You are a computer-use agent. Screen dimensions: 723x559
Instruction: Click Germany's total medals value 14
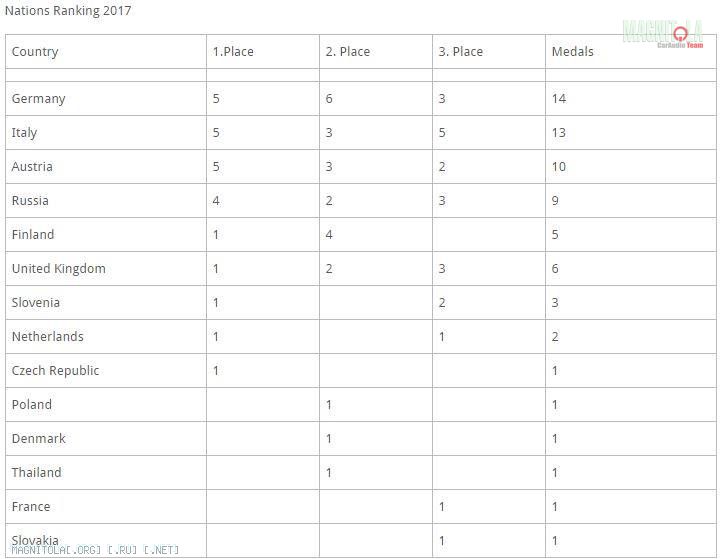click(x=559, y=99)
